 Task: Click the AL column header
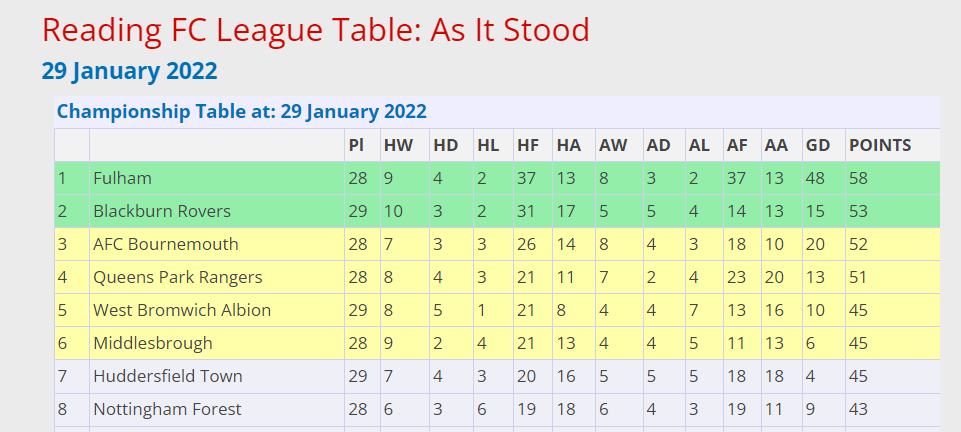pos(699,145)
